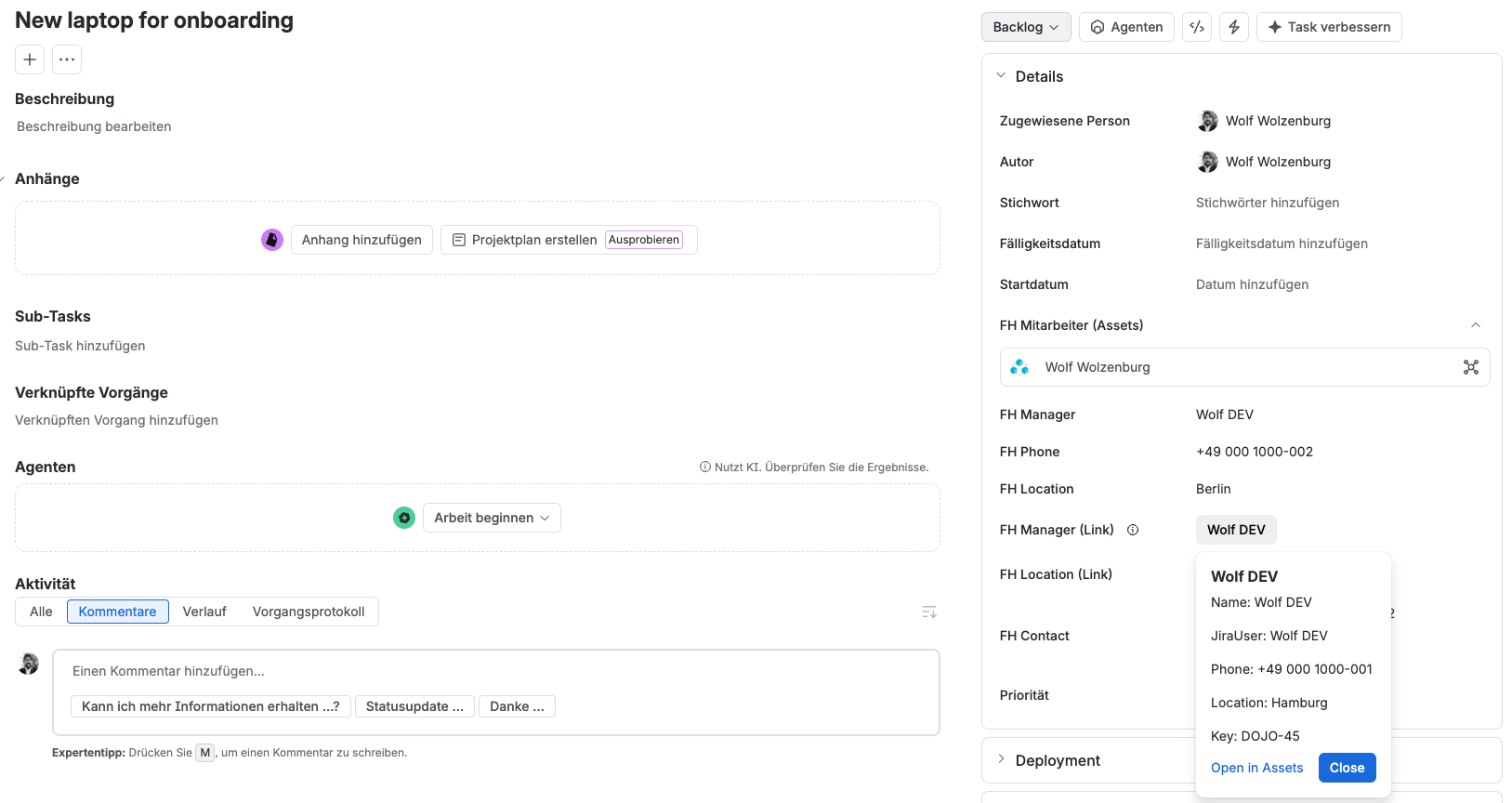Click the code brackets development icon
Screen dimensions: 1512x803
pyautogui.click(x=1195, y=27)
